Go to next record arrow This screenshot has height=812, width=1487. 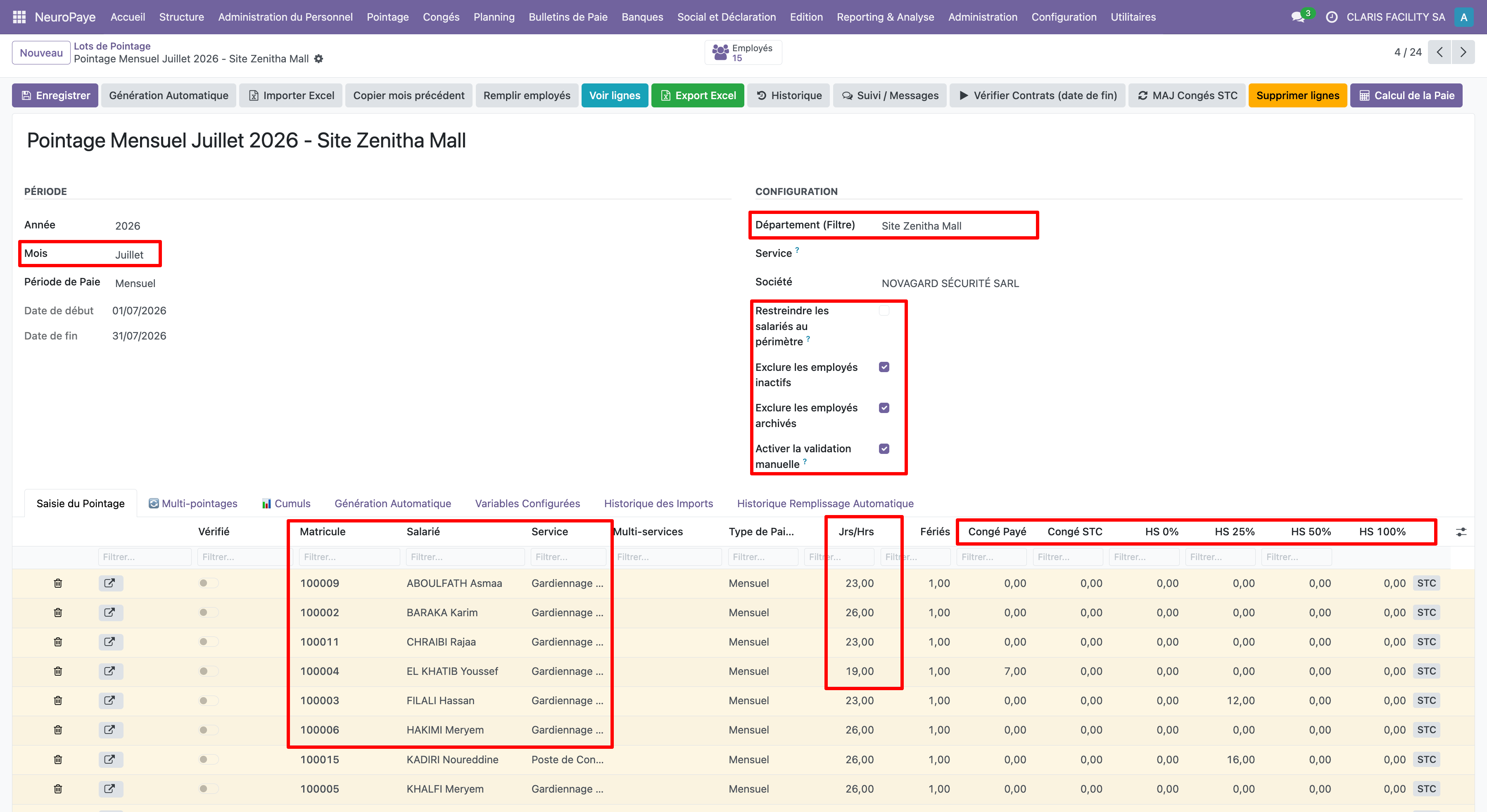(x=1463, y=52)
